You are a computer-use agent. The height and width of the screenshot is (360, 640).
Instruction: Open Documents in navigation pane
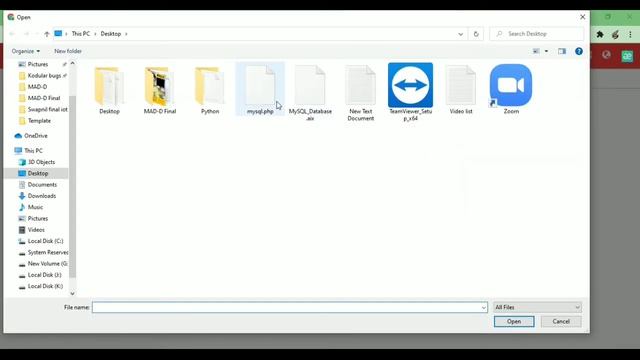tap(42, 185)
